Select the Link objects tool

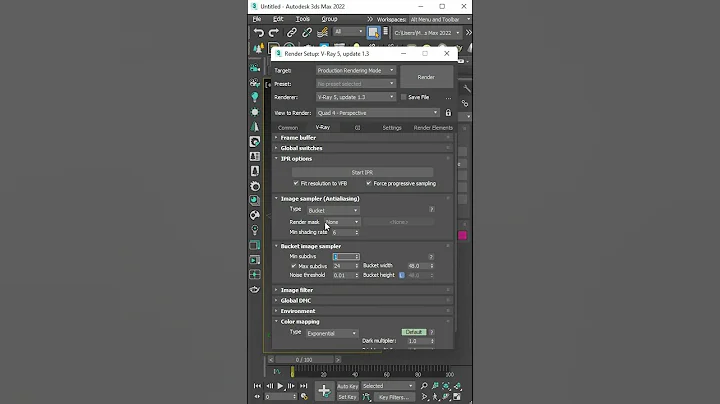[x=292, y=33]
